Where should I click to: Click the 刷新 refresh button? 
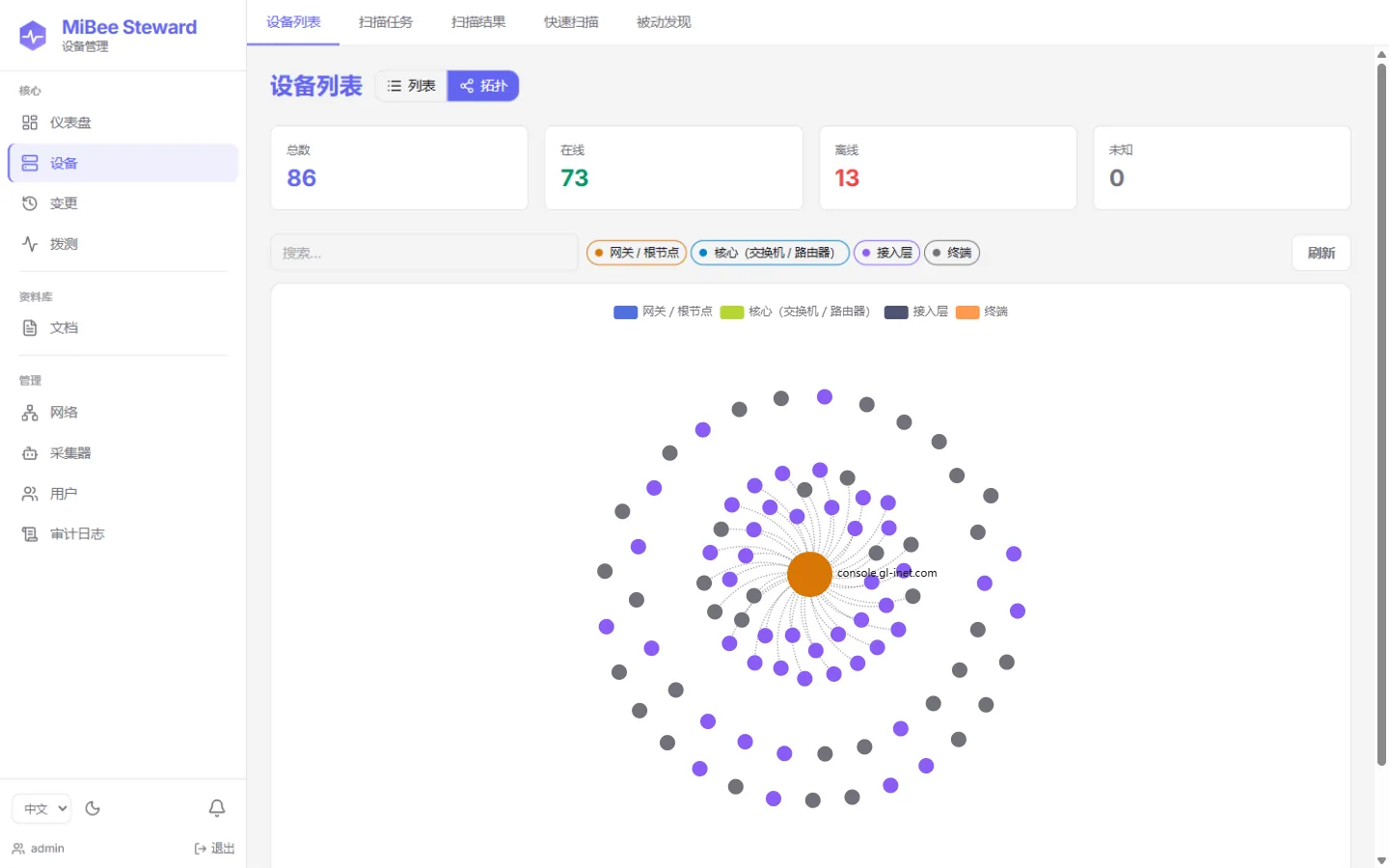click(x=1321, y=253)
